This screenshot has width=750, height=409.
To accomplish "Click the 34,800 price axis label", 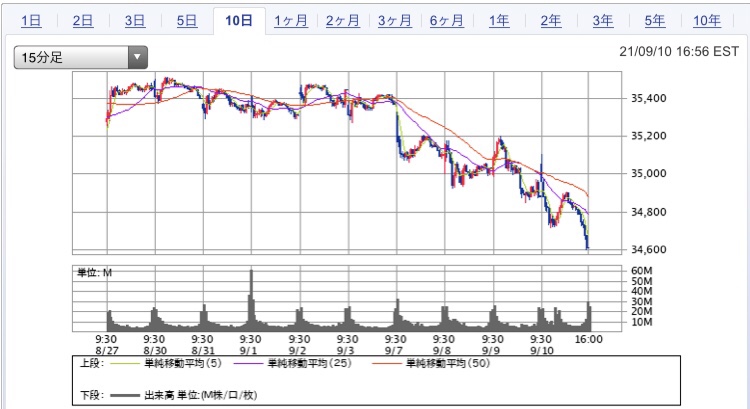I will (x=649, y=212).
